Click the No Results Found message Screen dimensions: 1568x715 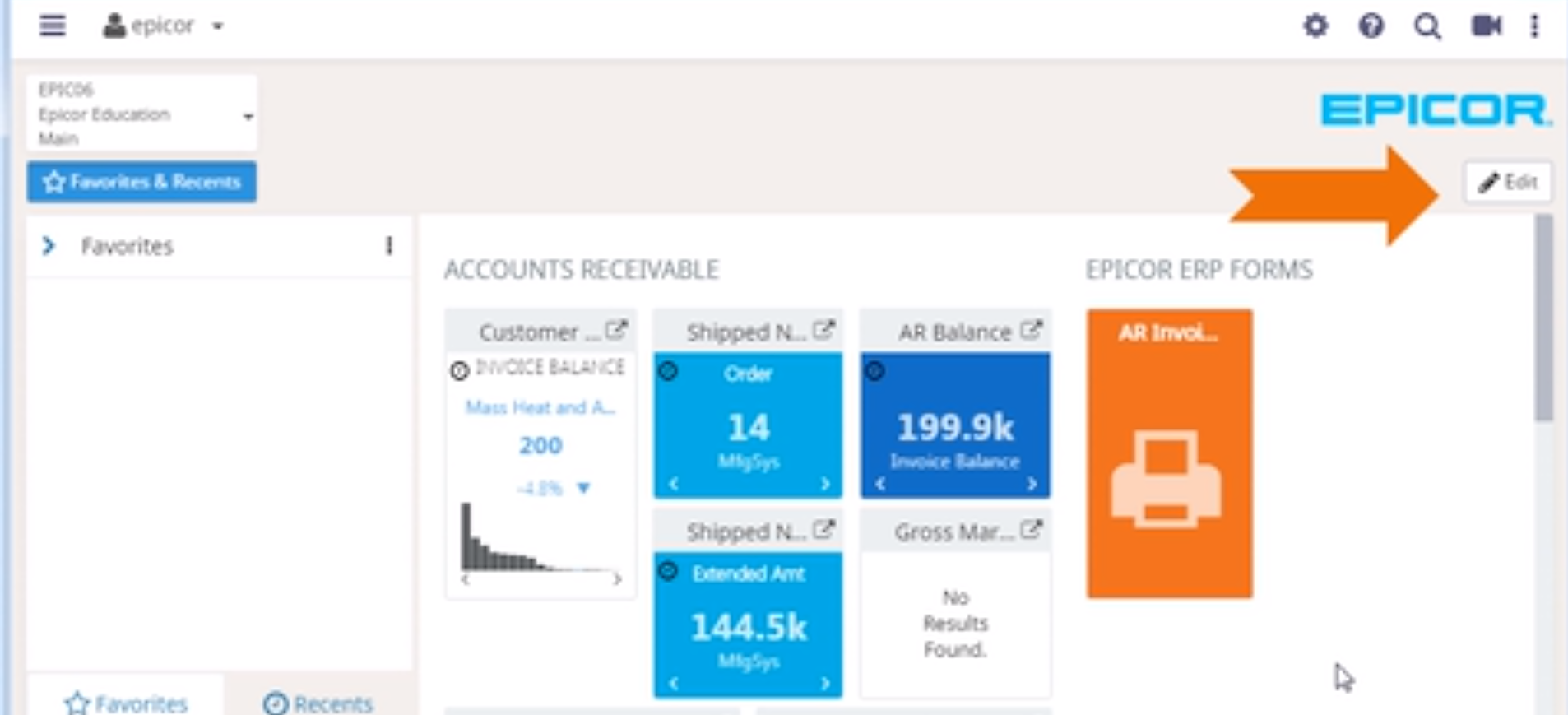tap(955, 623)
